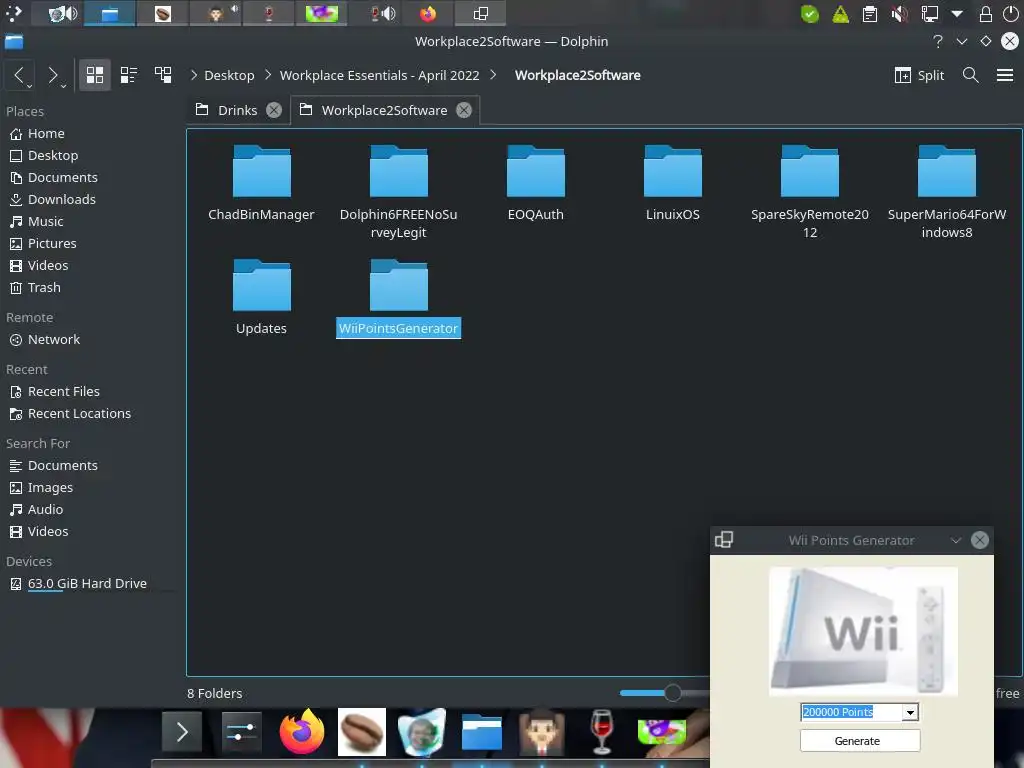Viewport: 1024px width, 768px height.
Task: Open the points amount dropdown in Wii Points Generator
Action: [x=910, y=712]
